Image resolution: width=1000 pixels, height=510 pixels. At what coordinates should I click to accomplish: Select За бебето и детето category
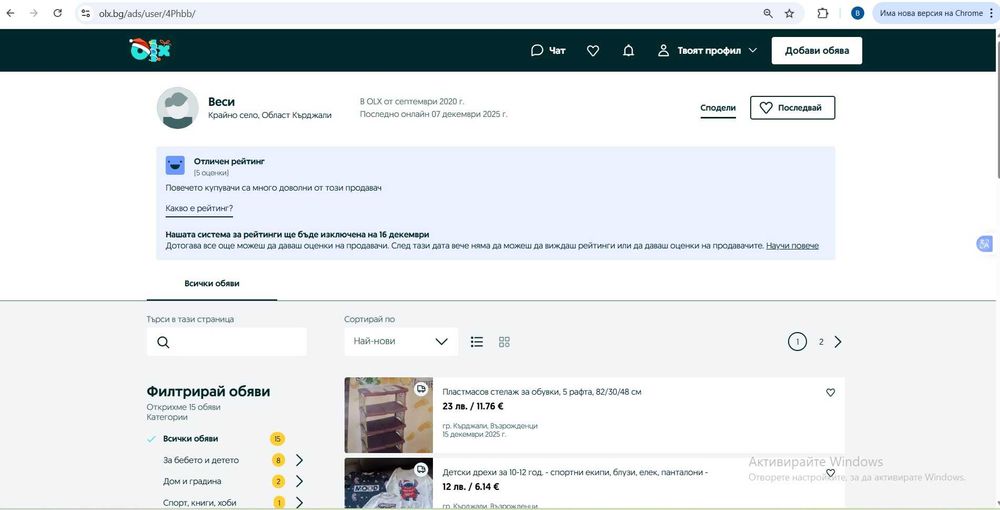tap(201, 460)
